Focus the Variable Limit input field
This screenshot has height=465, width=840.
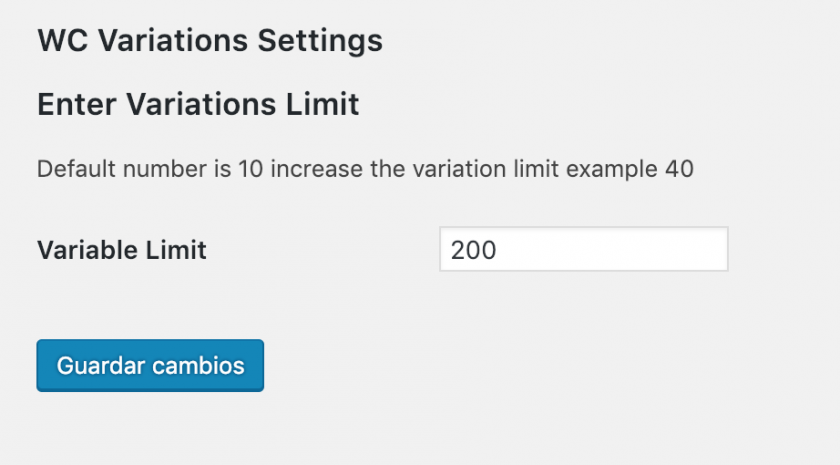coord(583,249)
